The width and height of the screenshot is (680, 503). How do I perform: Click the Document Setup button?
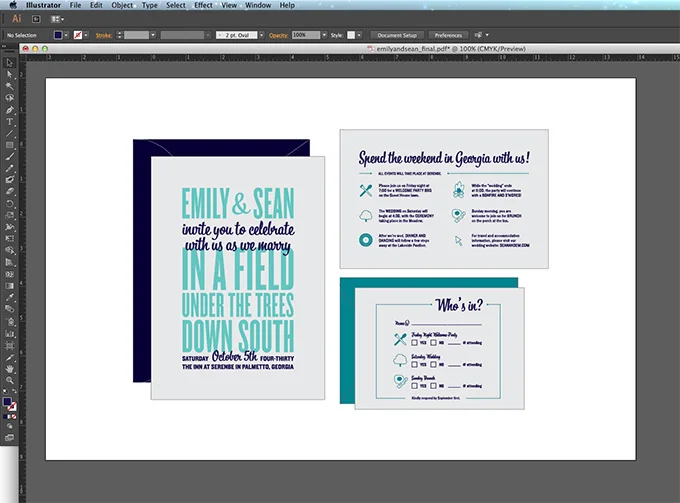click(397, 35)
